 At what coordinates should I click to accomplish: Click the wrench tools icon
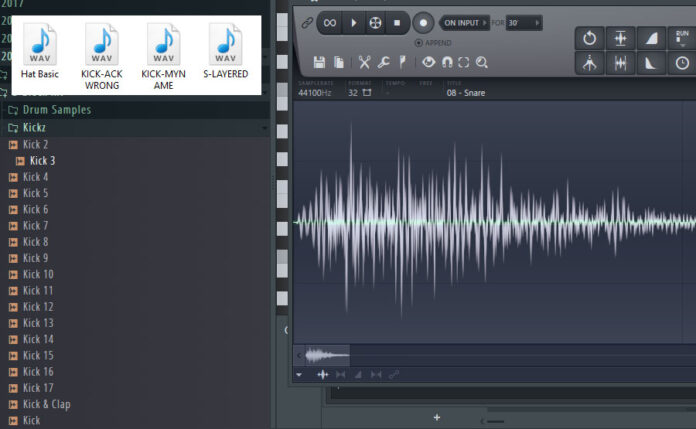click(384, 62)
